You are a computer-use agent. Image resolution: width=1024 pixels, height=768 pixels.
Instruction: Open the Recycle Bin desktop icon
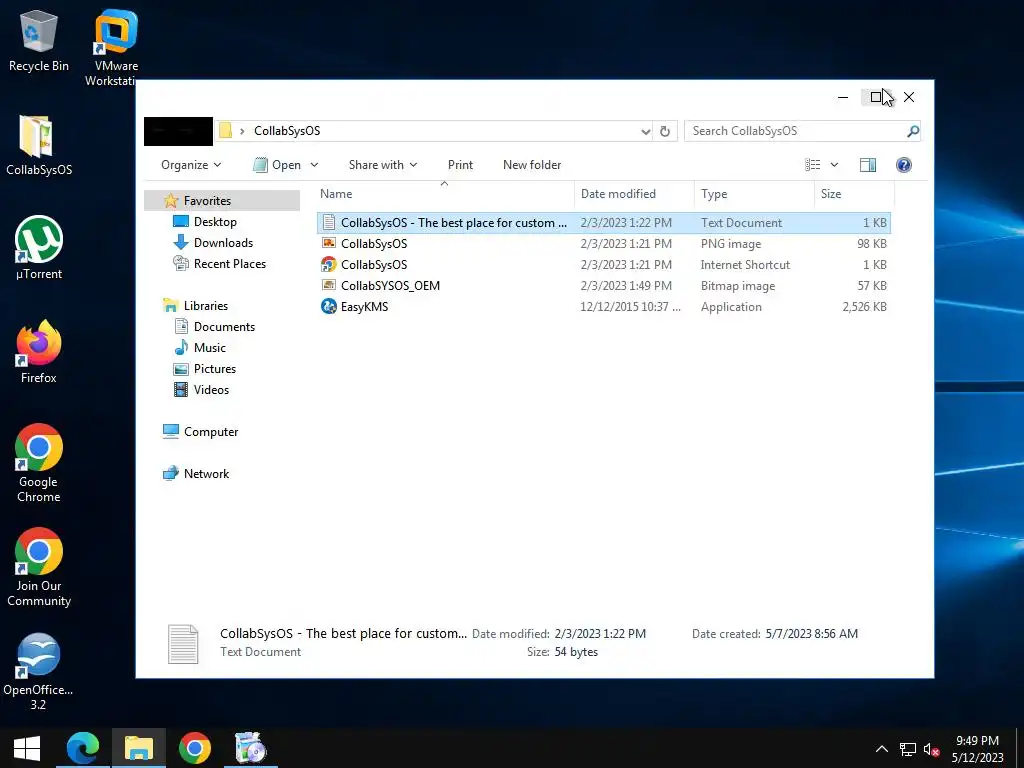click(39, 40)
